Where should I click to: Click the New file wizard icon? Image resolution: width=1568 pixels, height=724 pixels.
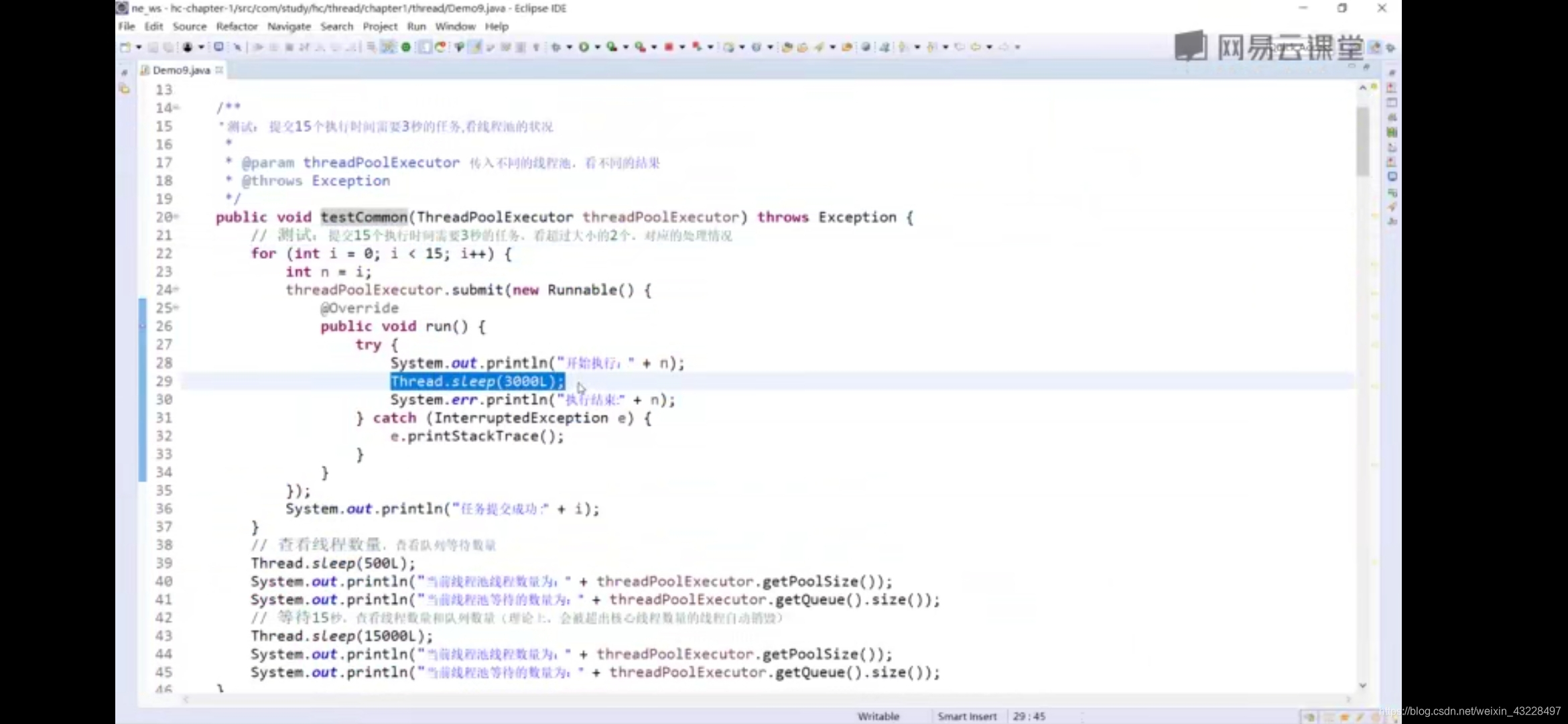coord(125,47)
